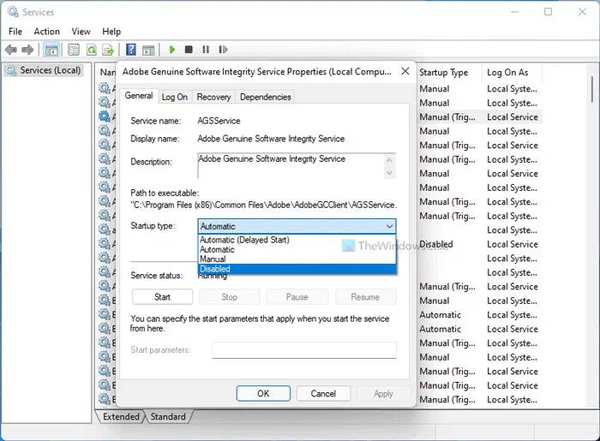Click the Cancel button
Viewport: 600px width, 441px height.
coord(323,394)
